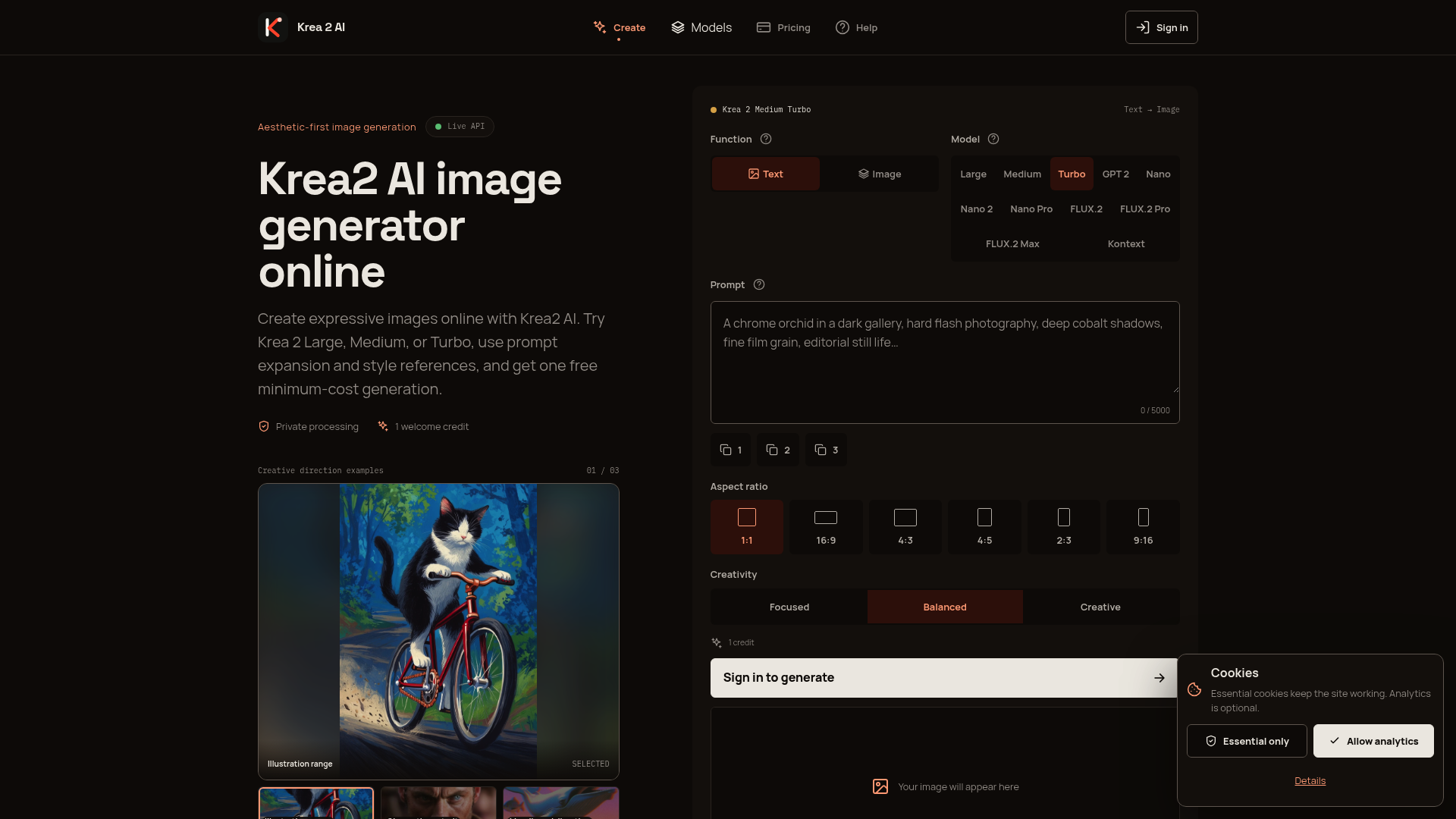Image resolution: width=1456 pixels, height=819 pixels.
Task: Choose the 2:3 aspect ratio
Action: pos(1064,526)
